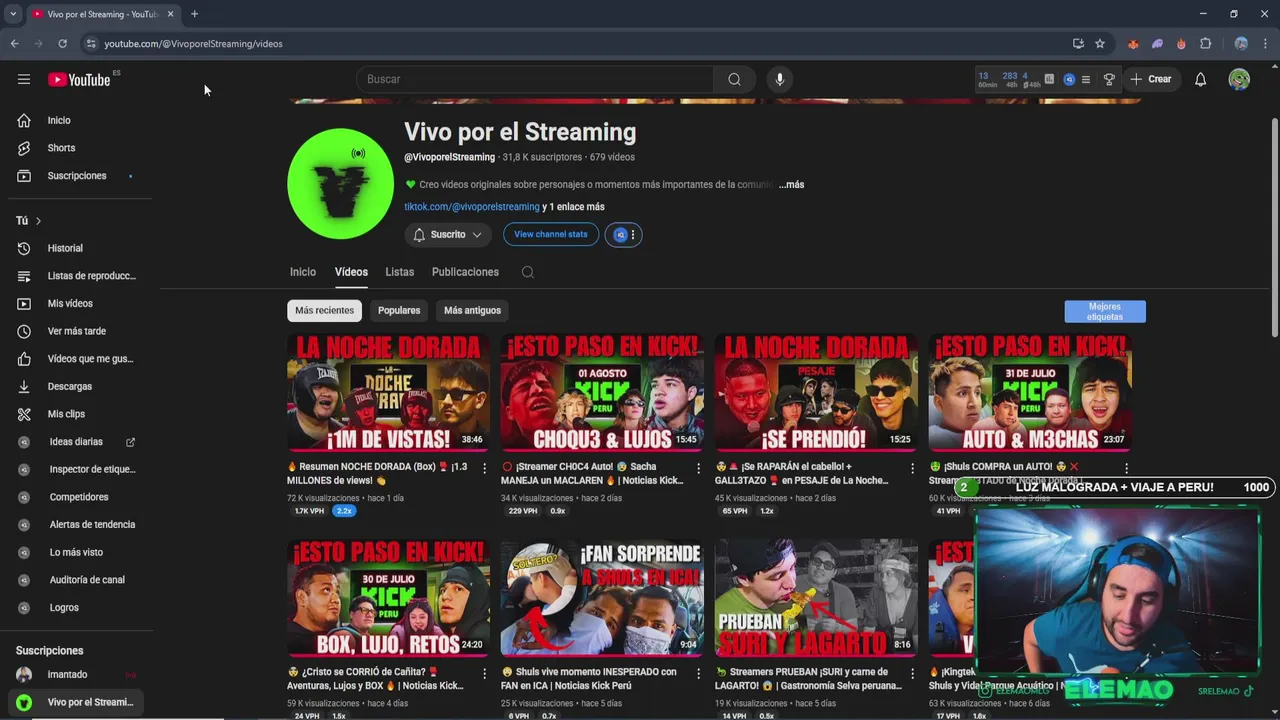Image resolution: width=1280 pixels, height=720 pixels.
Task: Go to YouTube home via logo
Action: tap(79, 80)
